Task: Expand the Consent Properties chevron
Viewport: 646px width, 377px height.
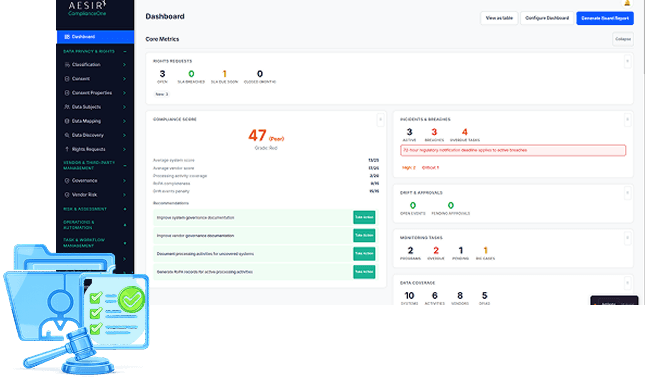Action: [x=124, y=93]
